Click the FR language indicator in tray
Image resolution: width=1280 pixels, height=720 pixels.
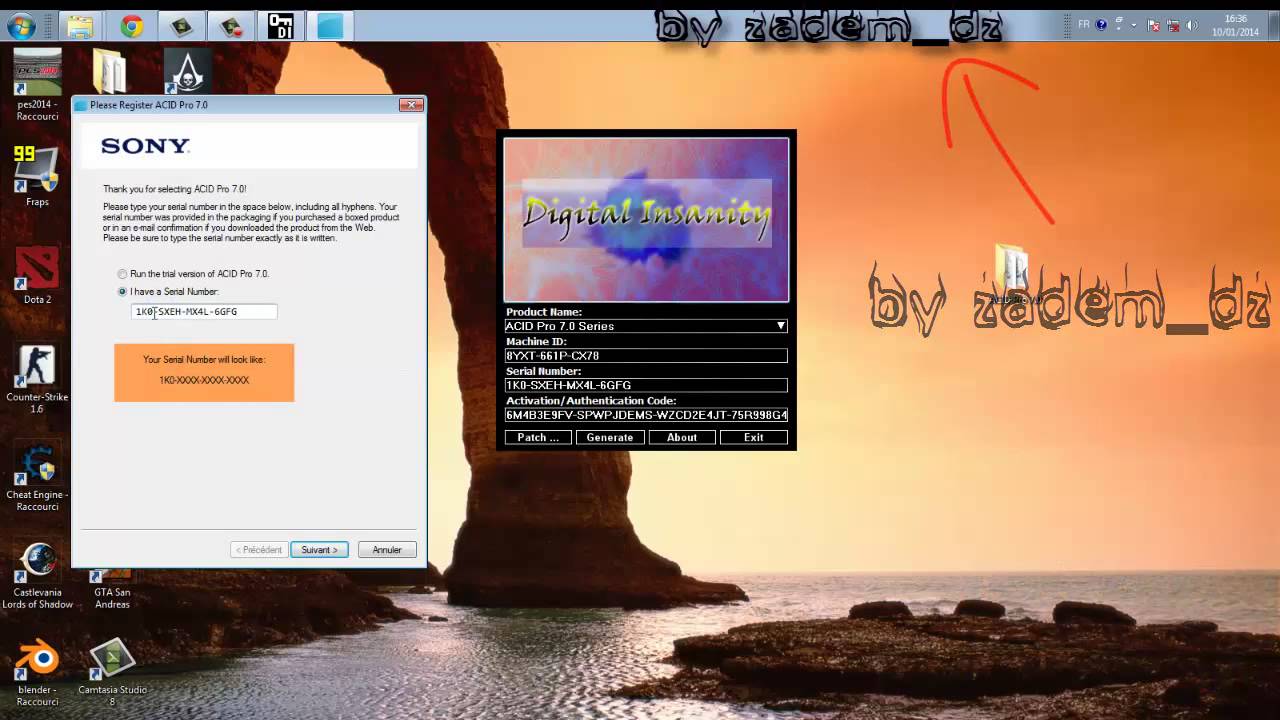tap(1084, 23)
